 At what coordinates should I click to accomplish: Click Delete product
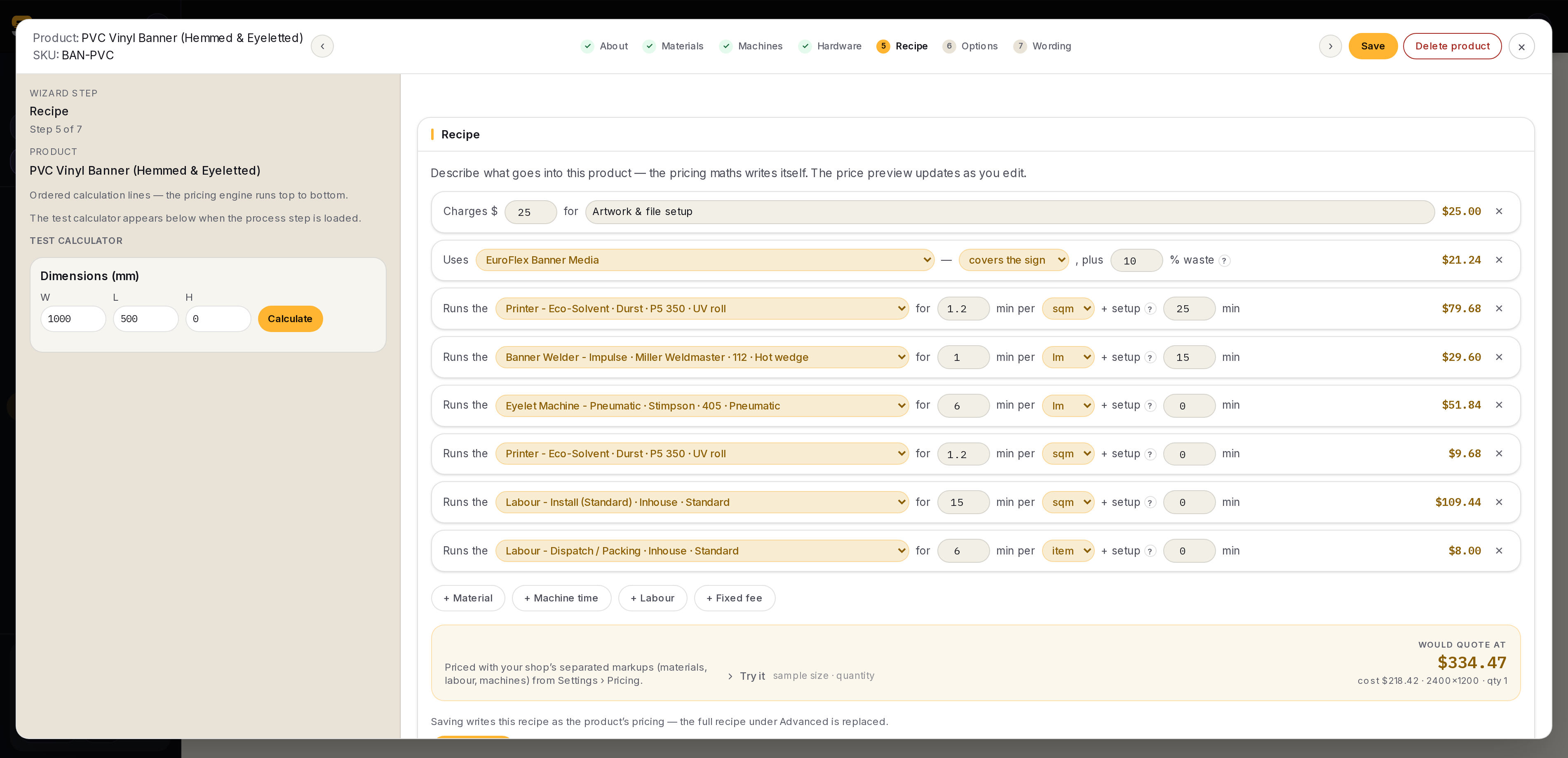[1452, 46]
